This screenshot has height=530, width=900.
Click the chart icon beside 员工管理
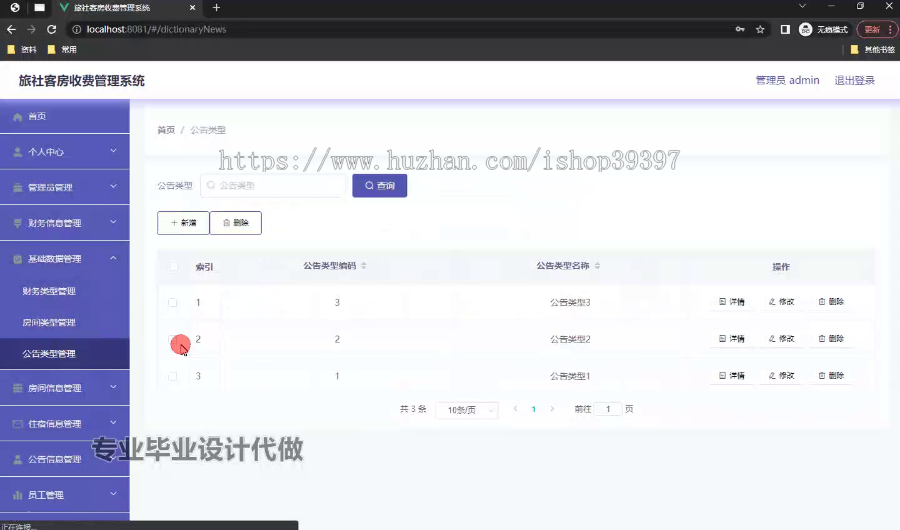coord(17,495)
